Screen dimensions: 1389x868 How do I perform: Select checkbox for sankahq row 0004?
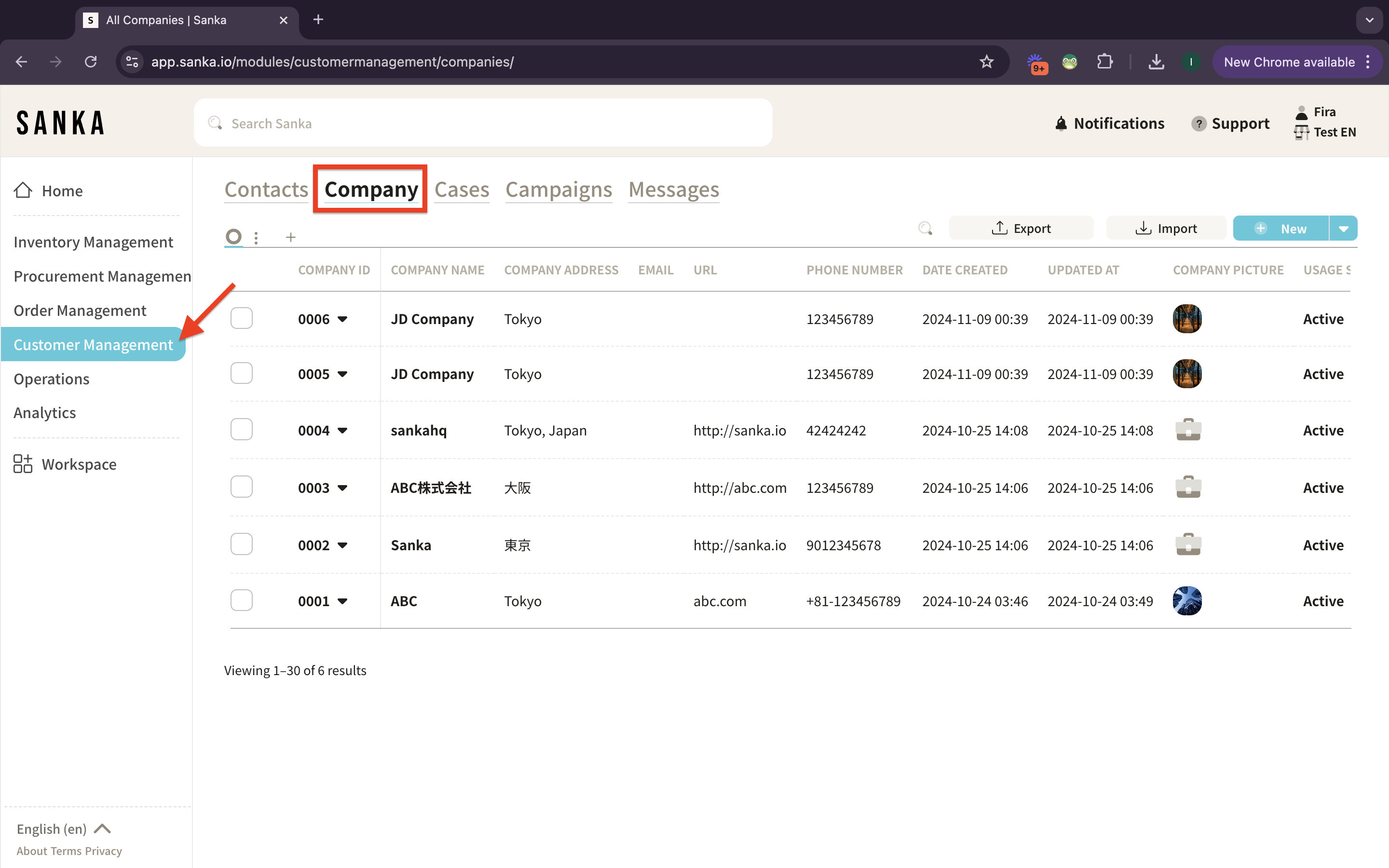click(x=242, y=429)
